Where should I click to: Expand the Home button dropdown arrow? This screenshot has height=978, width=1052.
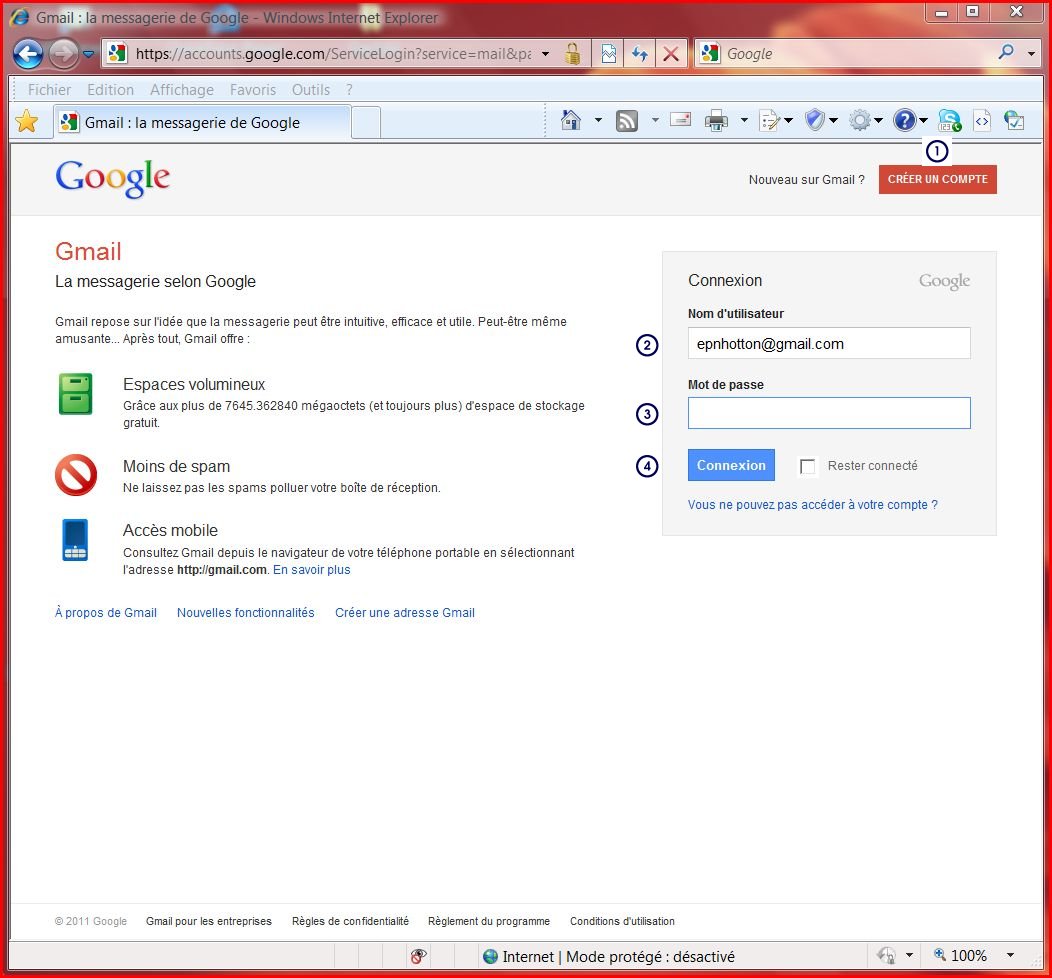[598, 121]
